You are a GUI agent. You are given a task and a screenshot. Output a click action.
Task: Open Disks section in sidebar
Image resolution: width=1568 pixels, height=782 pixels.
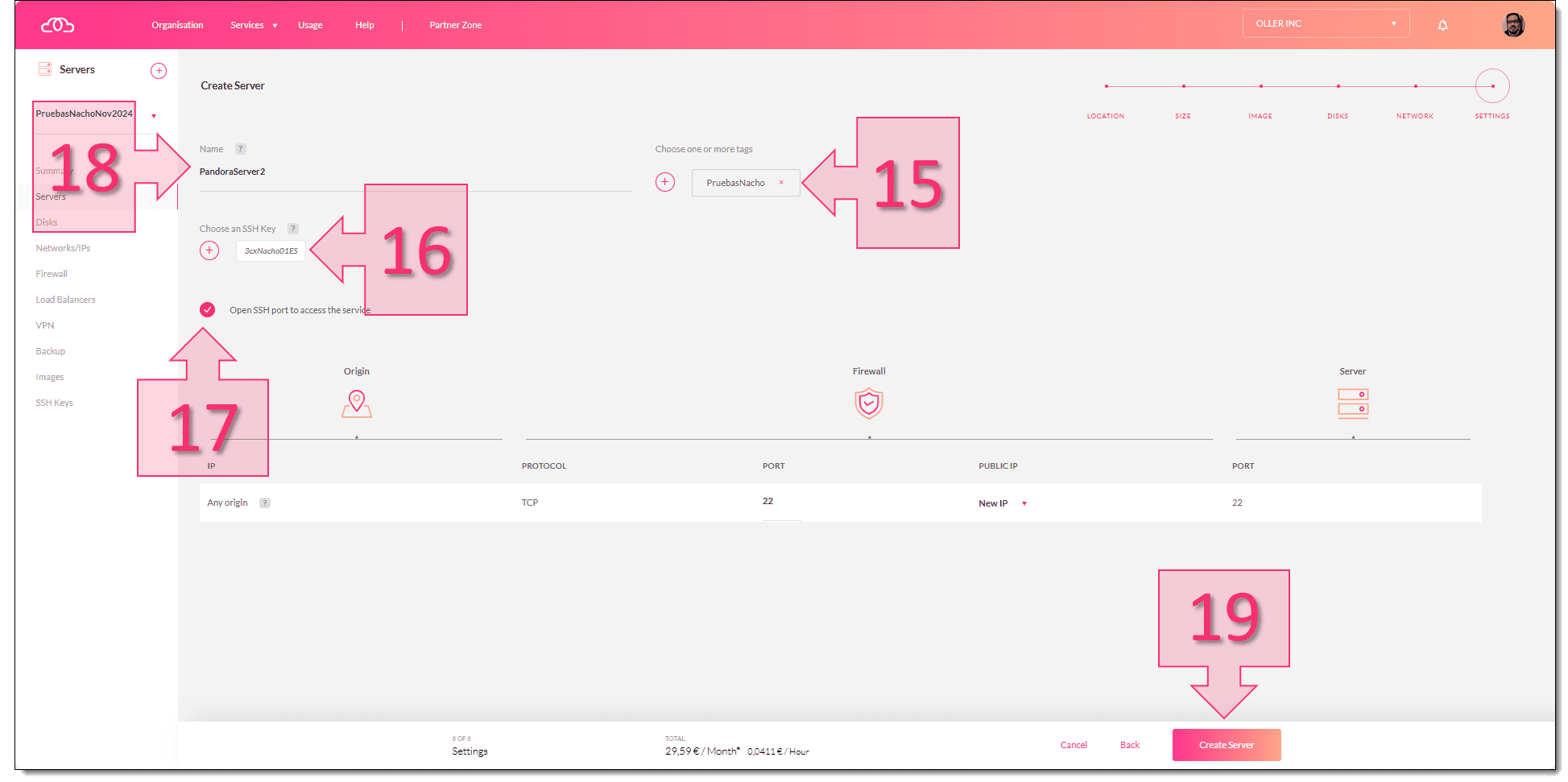(x=47, y=222)
